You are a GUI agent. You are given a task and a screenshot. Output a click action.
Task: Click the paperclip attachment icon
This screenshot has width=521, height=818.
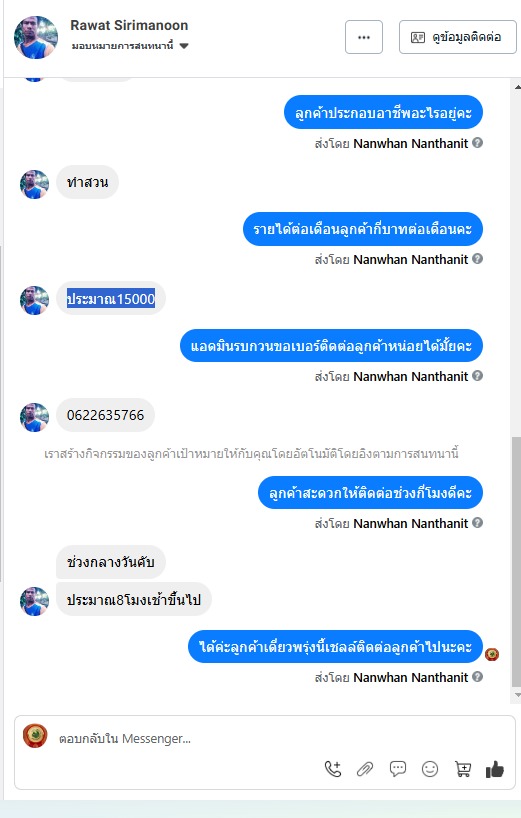tap(365, 769)
